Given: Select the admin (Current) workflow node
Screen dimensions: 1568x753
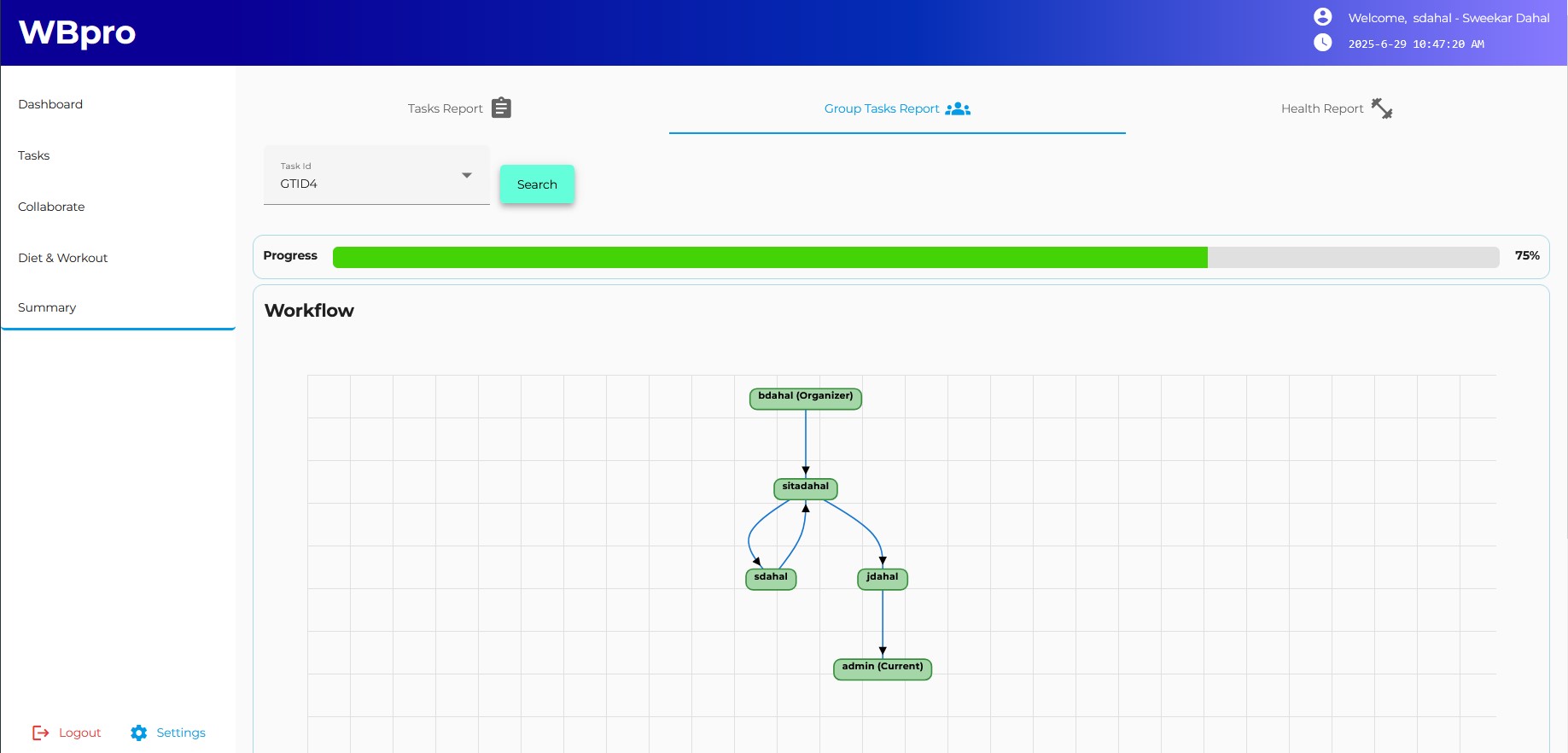Looking at the screenshot, I should (x=882, y=668).
